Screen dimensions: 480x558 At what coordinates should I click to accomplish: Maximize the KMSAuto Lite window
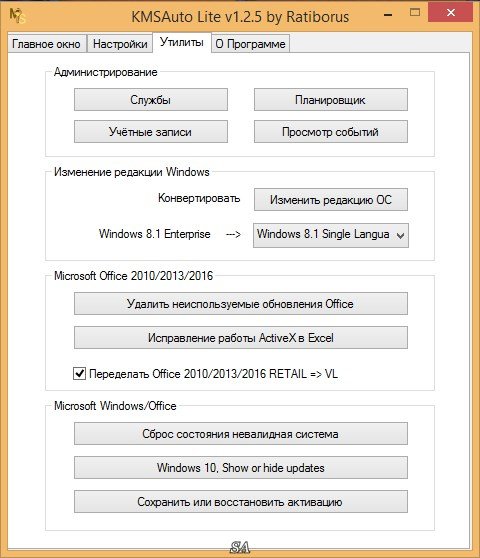[415, 13]
